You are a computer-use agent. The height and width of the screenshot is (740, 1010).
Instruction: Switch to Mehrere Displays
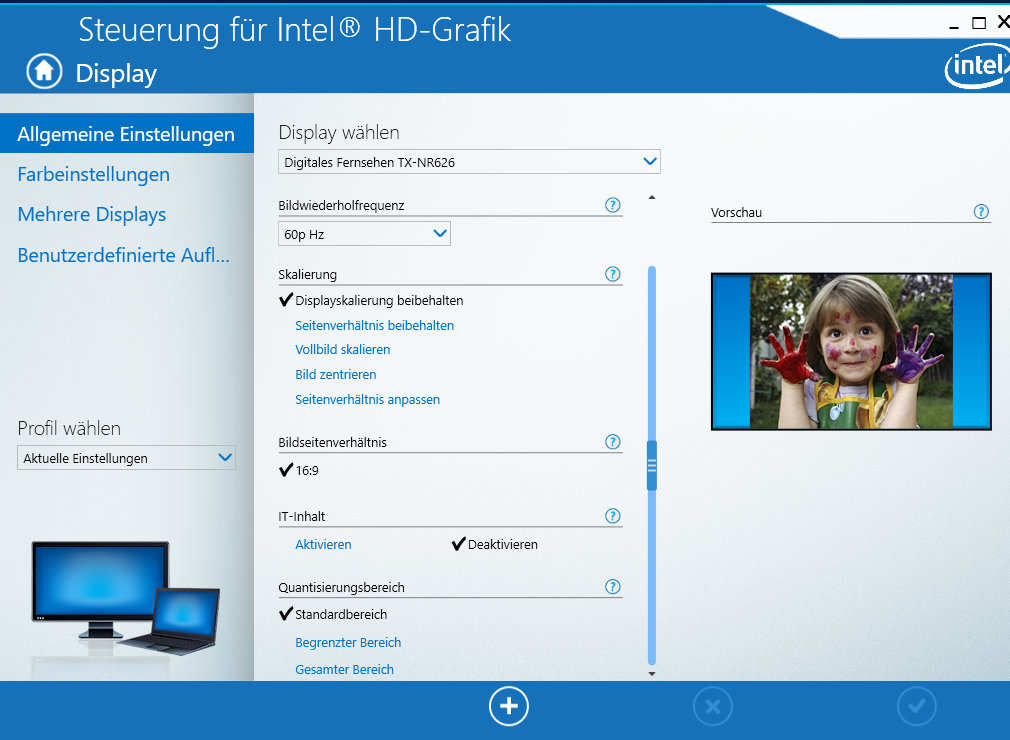pyautogui.click(x=91, y=214)
